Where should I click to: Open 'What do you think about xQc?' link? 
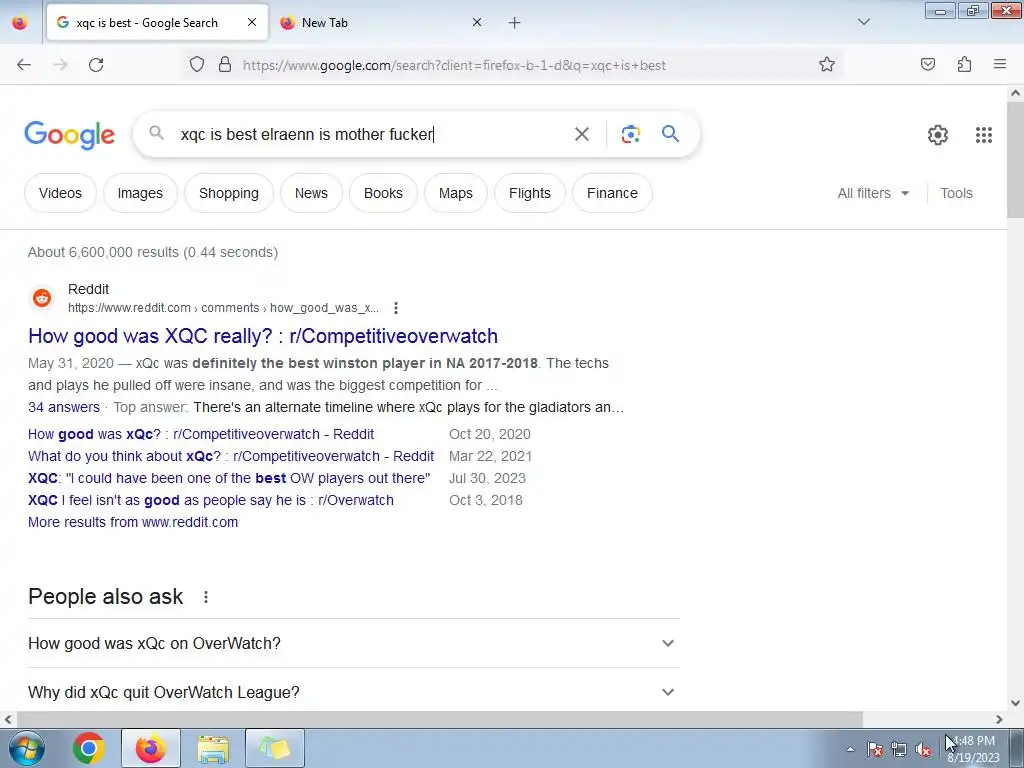tap(231, 456)
